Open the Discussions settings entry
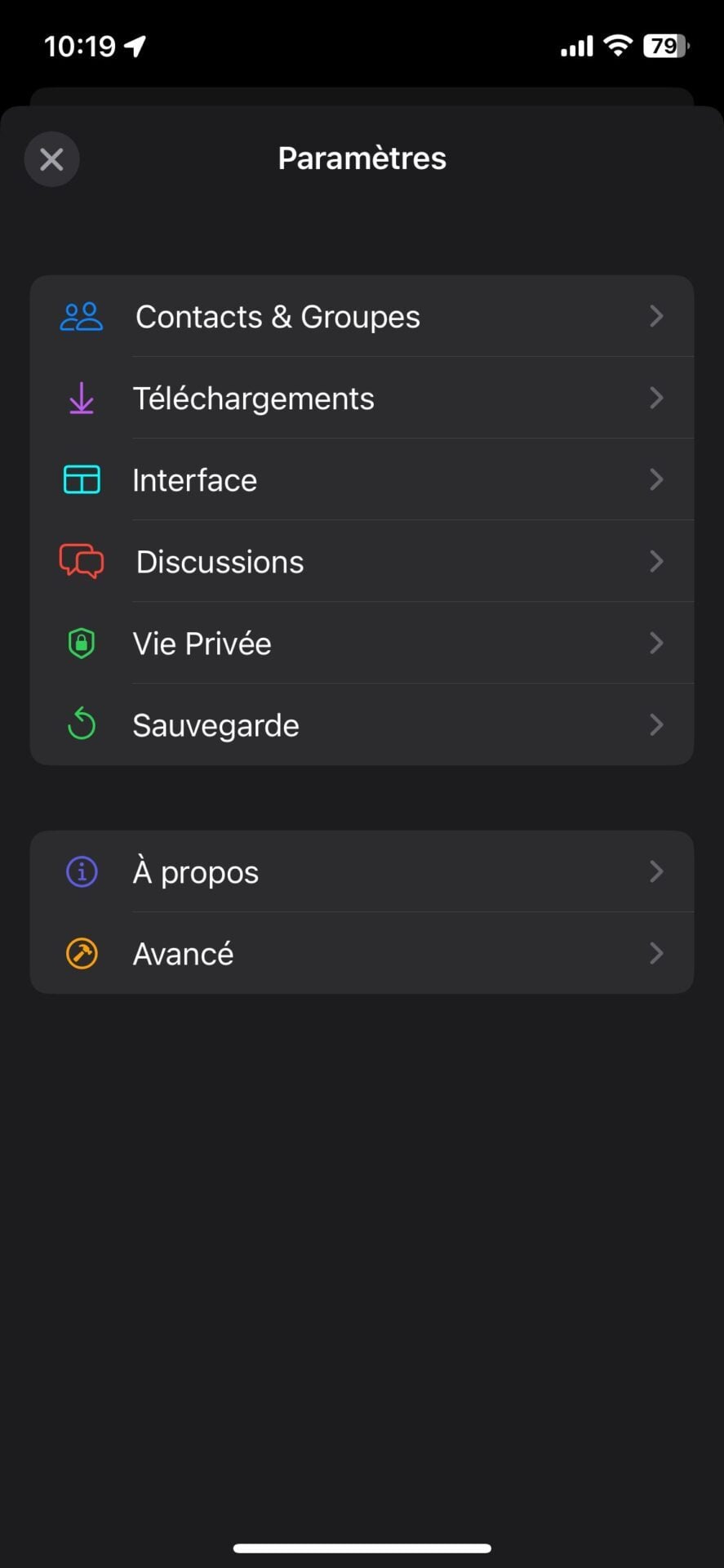 (x=220, y=562)
